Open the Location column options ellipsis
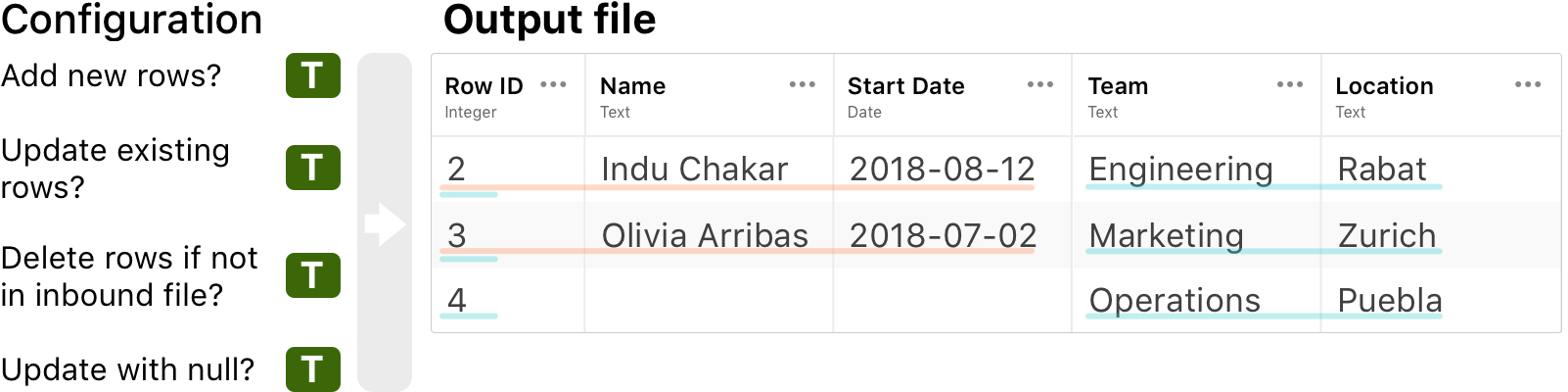 [x=1527, y=84]
